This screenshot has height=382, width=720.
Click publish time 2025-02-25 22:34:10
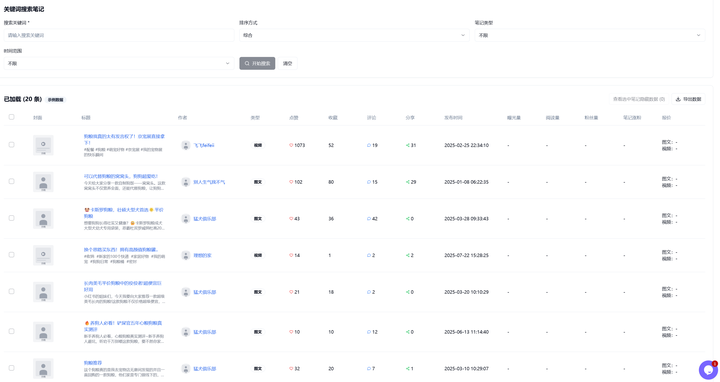pos(466,145)
